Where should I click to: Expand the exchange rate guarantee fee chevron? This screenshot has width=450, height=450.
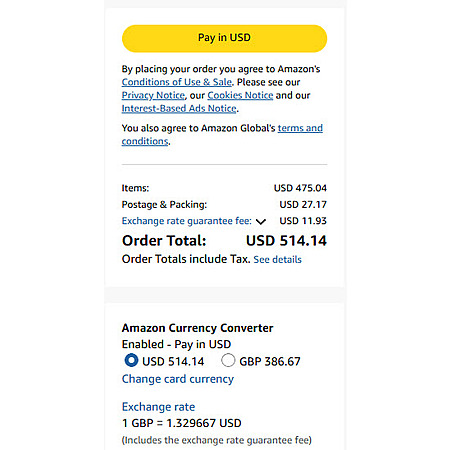pyautogui.click(x=261, y=221)
